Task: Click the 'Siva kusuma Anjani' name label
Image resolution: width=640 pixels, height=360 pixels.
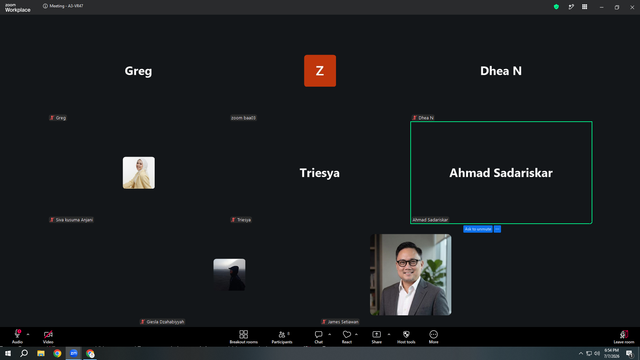Action: [x=71, y=220]
